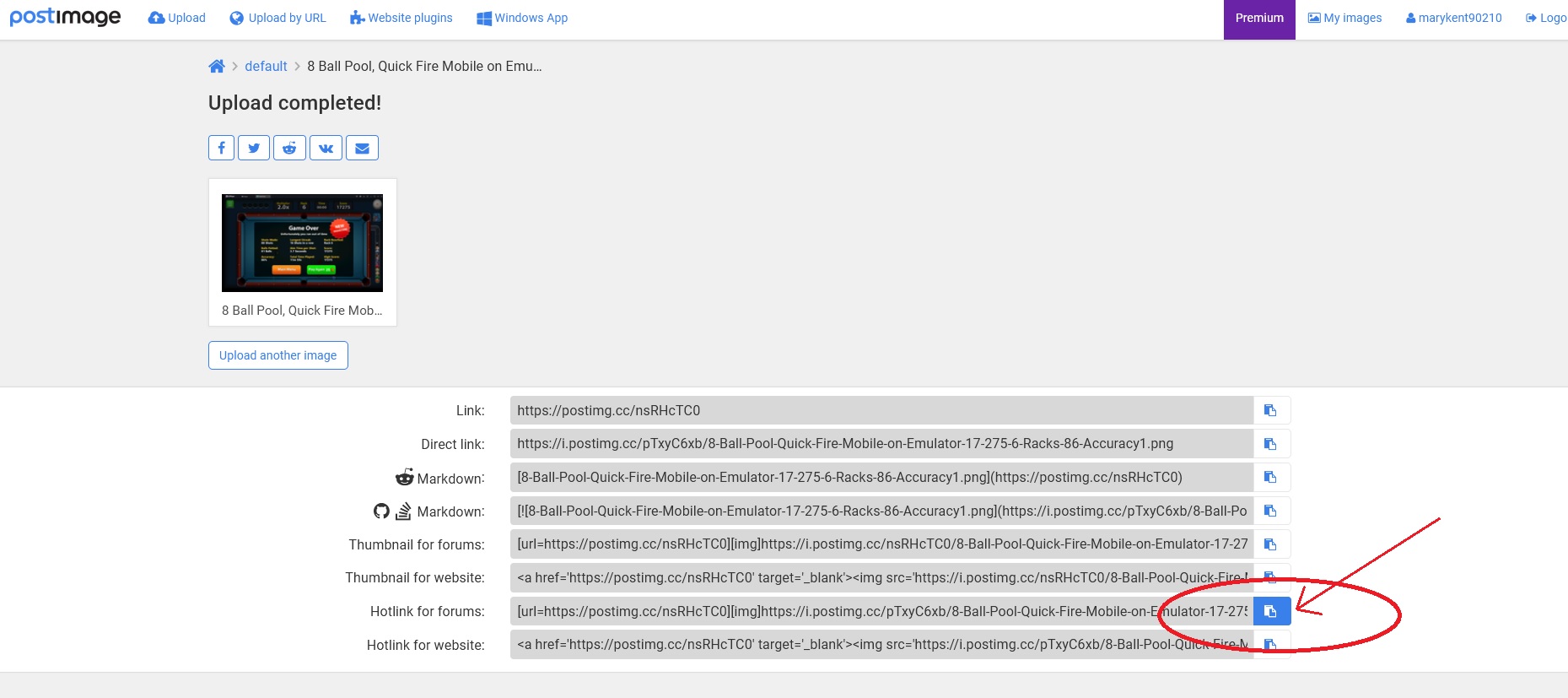Viewport: 1568px width, 698px height.
Task: Share on Twitter
Action: [254, 148]
